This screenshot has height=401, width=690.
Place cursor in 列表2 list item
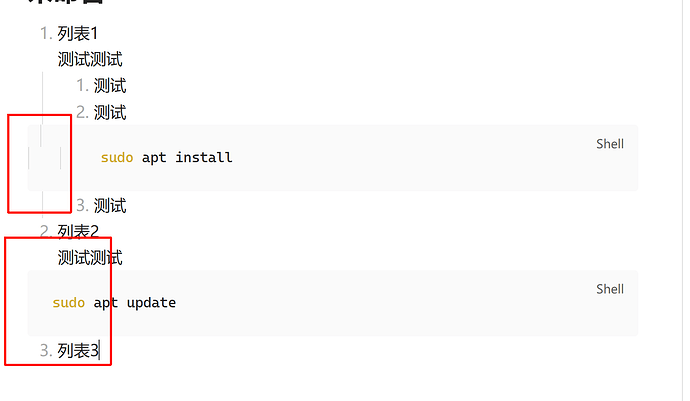[x=78, y=231]
